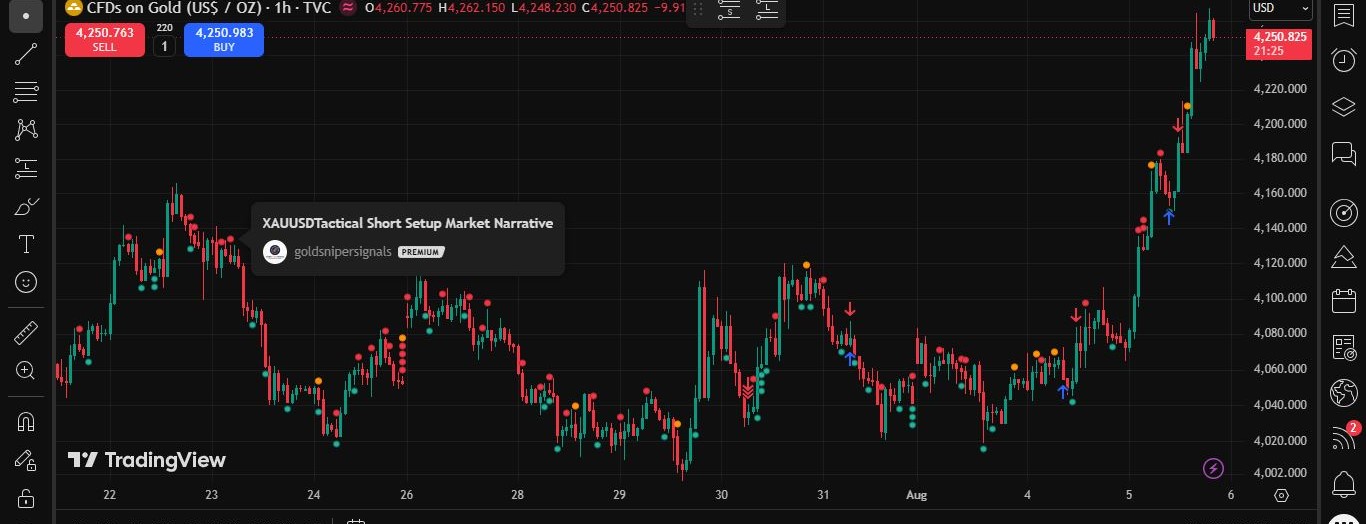Open the mountain peaks panel icon
The height and width of the screenshot is (524, 1366).
(x=1344, y=257)
